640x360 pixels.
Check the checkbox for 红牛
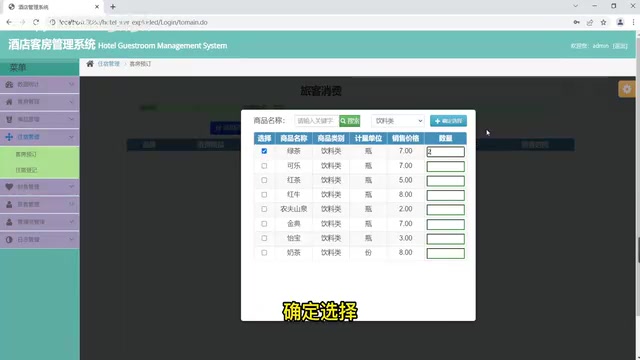[264, 195]
